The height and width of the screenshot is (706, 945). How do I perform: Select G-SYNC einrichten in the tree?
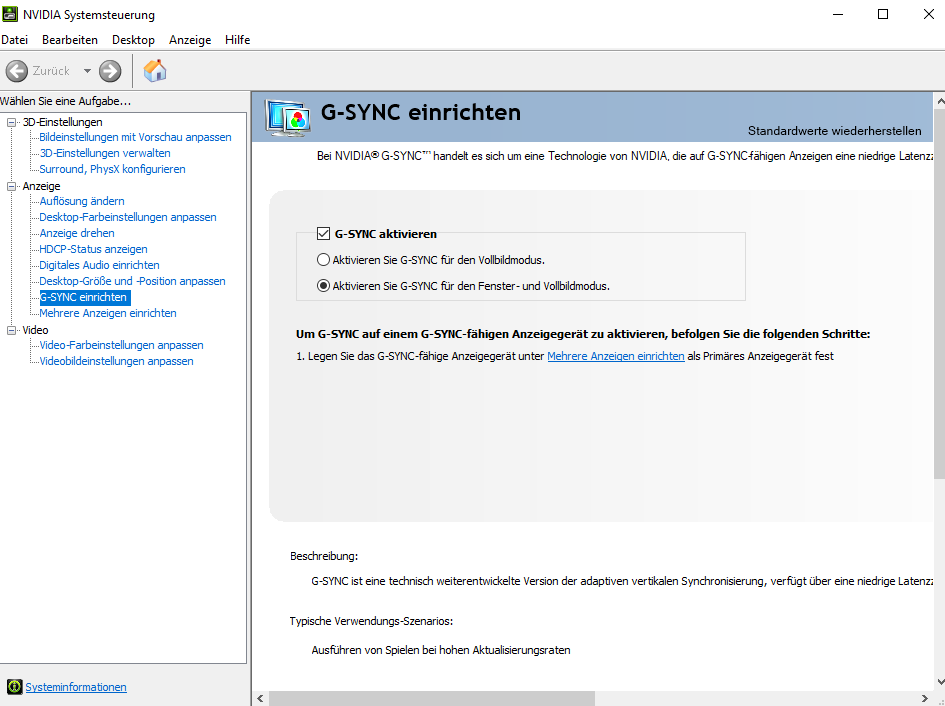pyautogui.click(x=84, y=297)
